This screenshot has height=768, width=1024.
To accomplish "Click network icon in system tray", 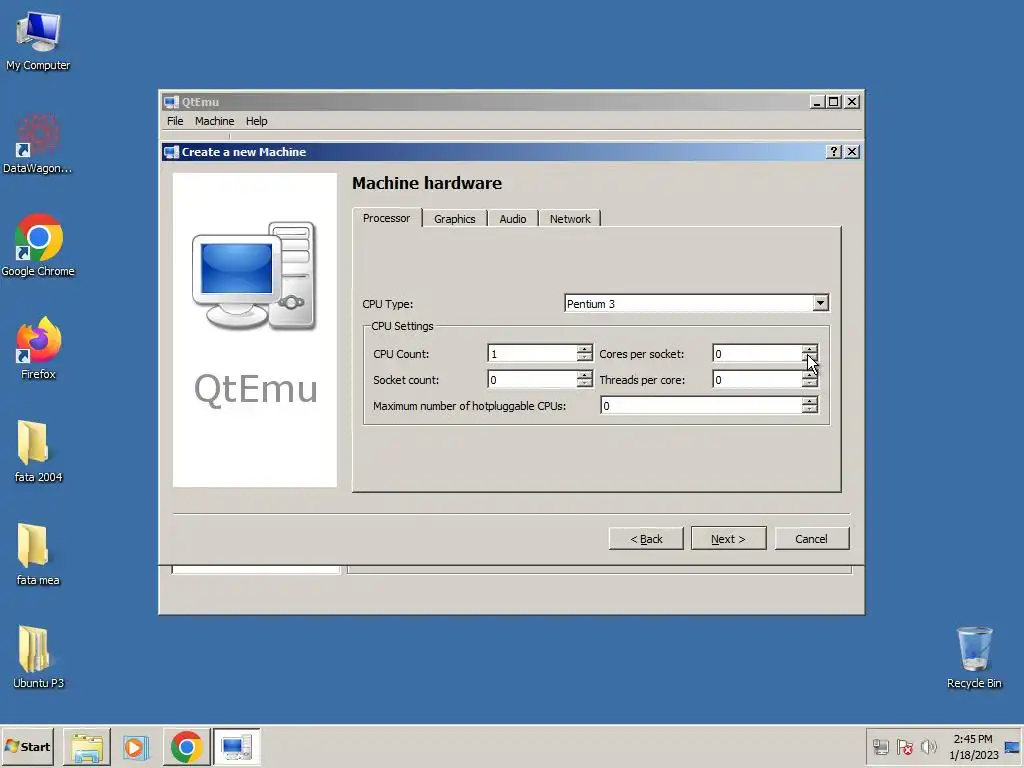I will pos(881,746).
